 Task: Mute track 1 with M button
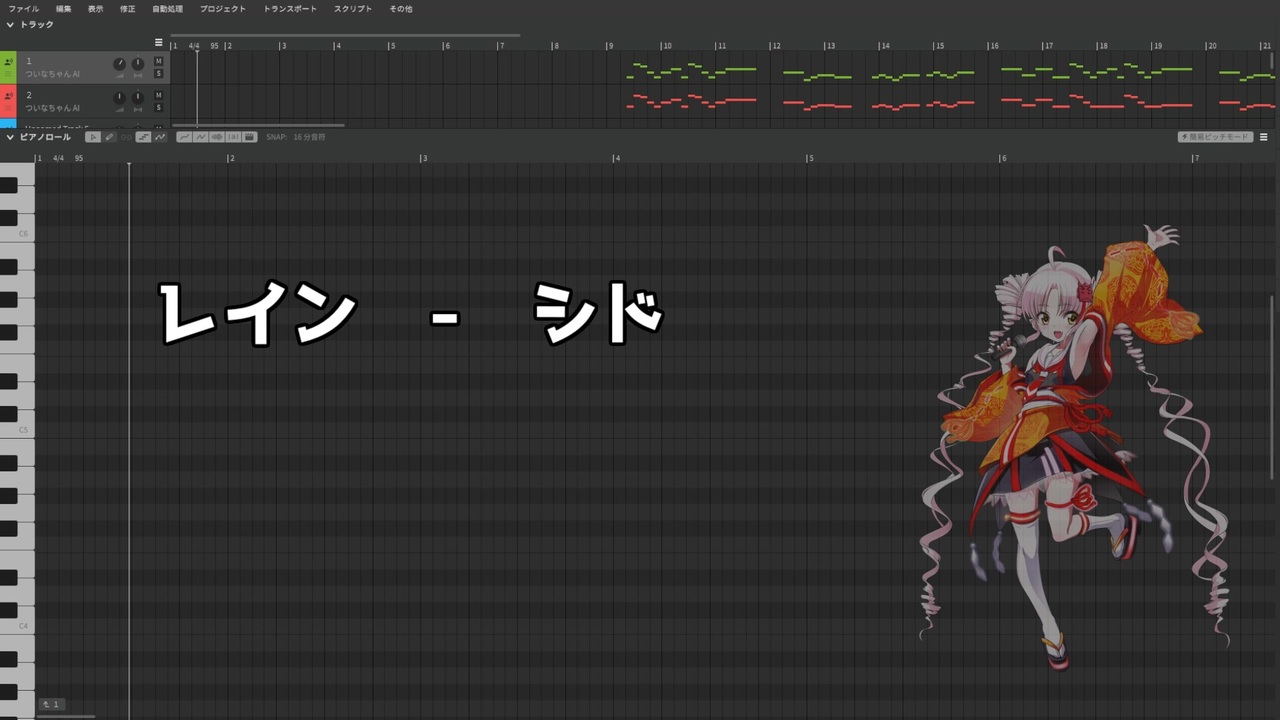pyautogui.click(x=158, y=62)
